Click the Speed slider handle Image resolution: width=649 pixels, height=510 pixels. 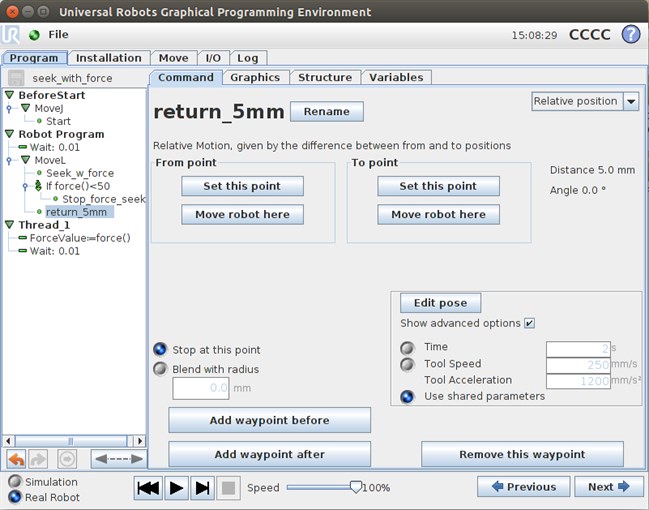pos(356,487)
